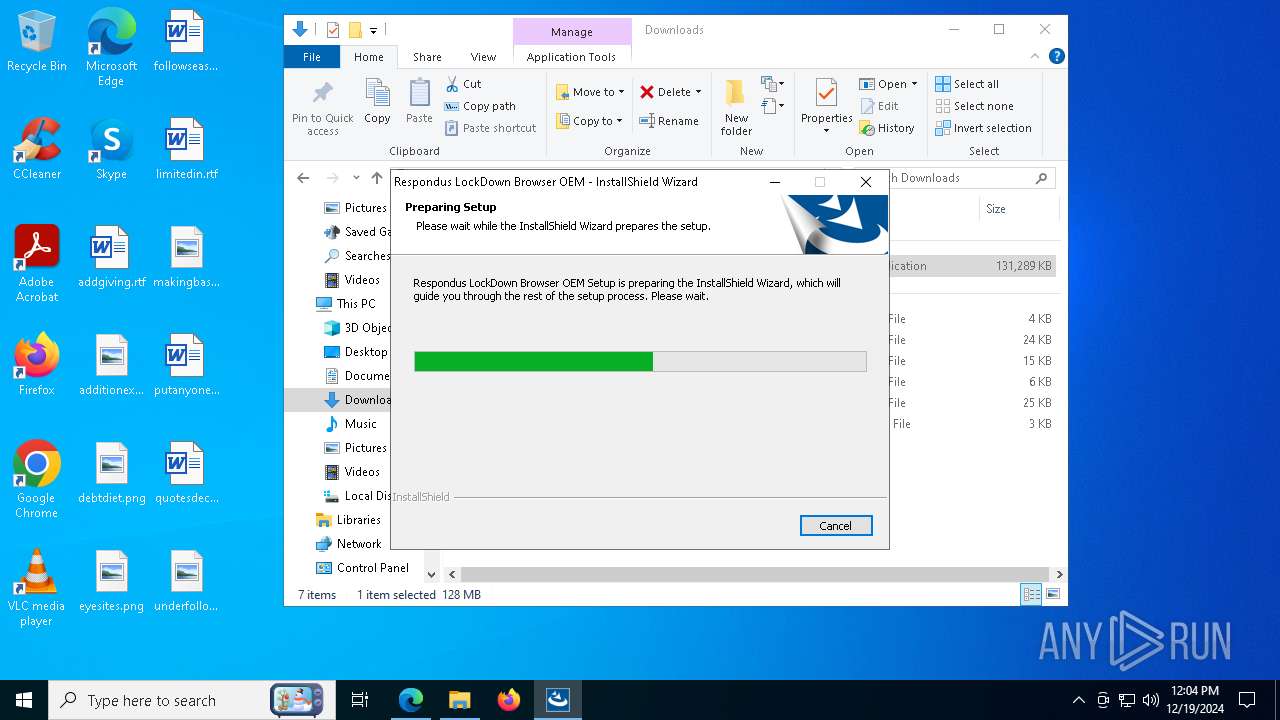The image size is (1280, 720).
Task: Click the Properties checkmark icon
Action: pyautogui.click(x=826, y=94)
